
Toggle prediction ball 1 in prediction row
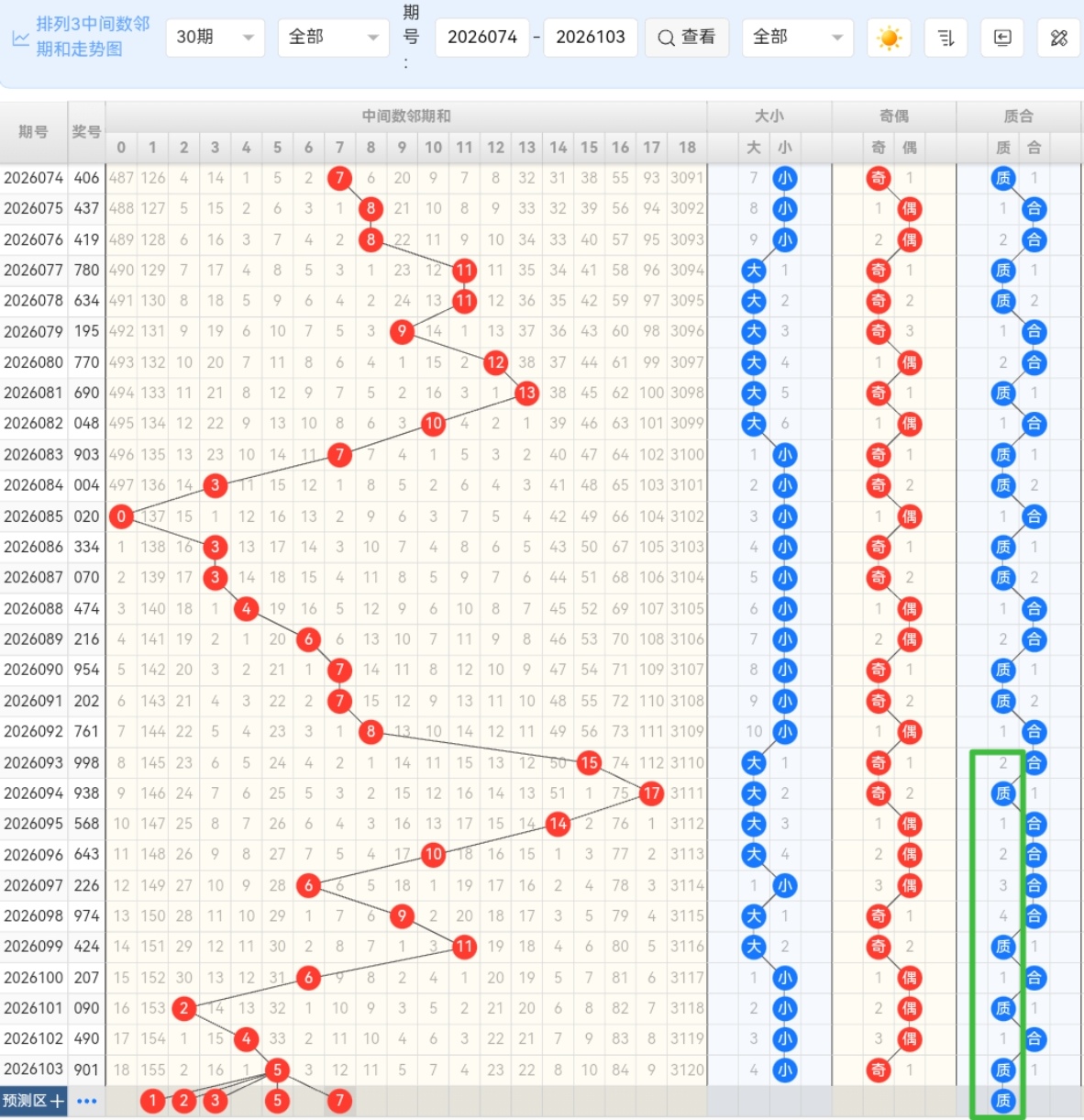(x=153, y=1101)
